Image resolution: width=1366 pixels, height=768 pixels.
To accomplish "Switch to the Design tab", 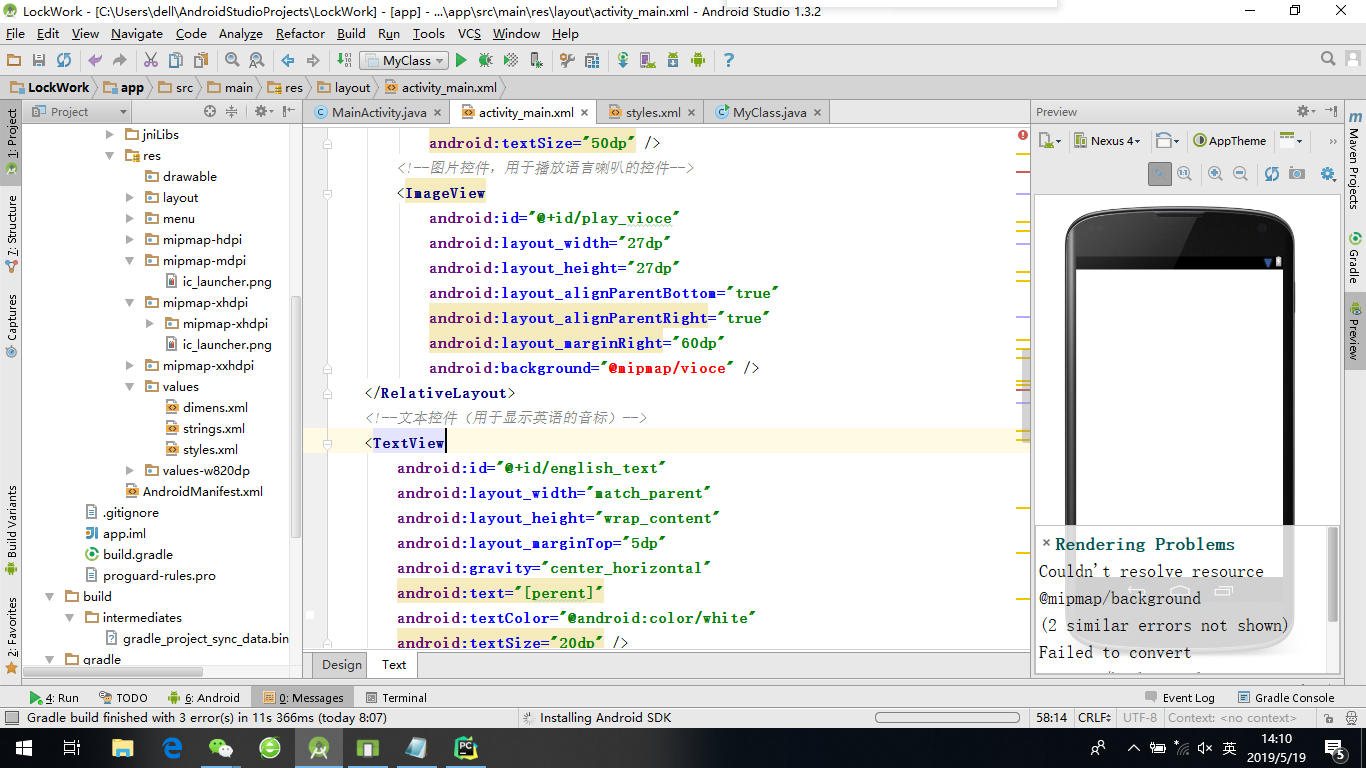I will pyautogui.click(x=342, y=665).
